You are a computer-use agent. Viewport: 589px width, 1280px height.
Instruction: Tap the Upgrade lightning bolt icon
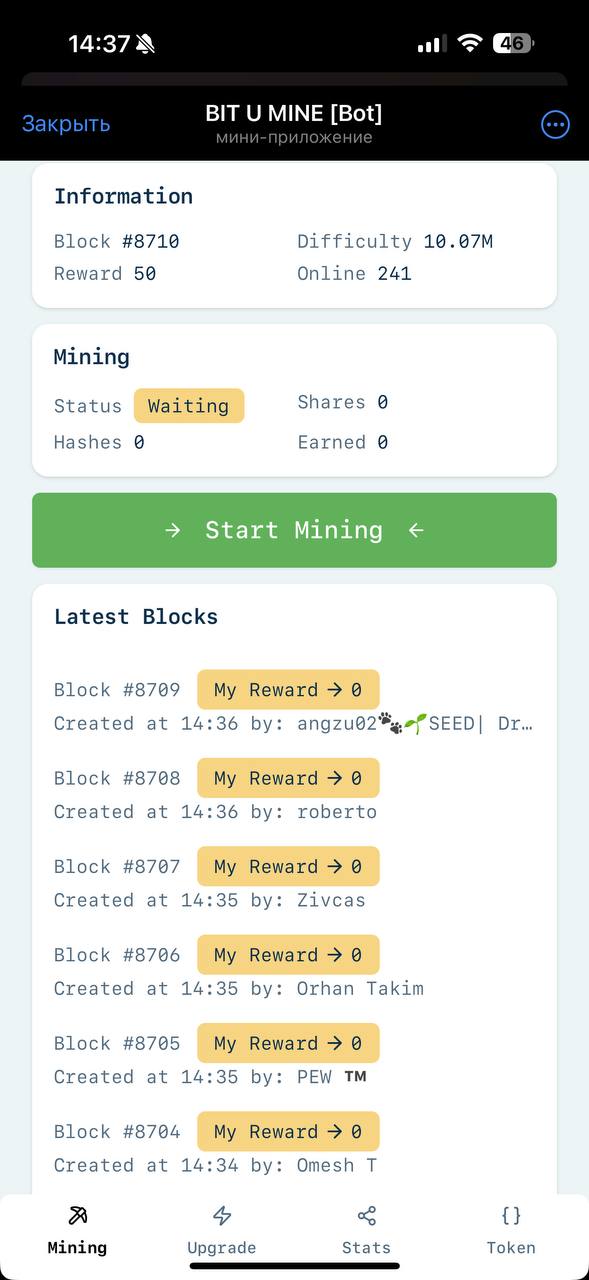pyautogui.click(x=222, y=1216)
